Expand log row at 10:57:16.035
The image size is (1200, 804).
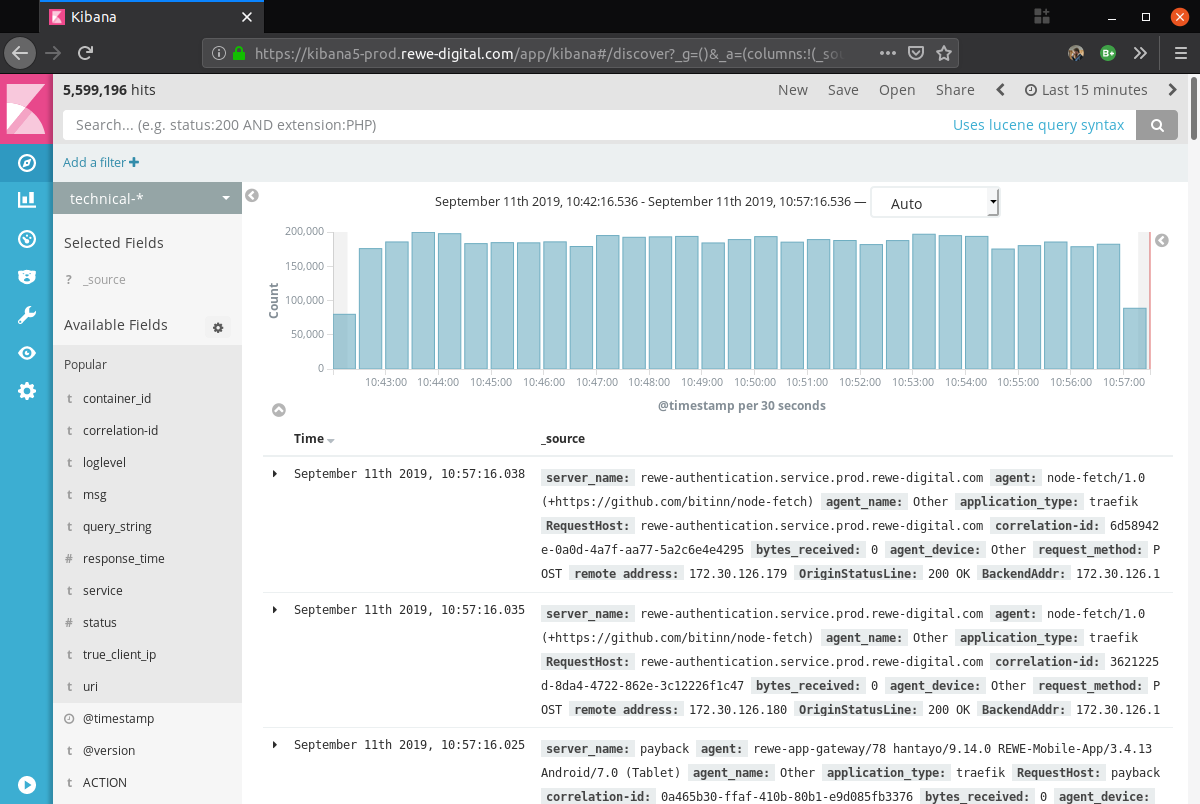[275, 610]
